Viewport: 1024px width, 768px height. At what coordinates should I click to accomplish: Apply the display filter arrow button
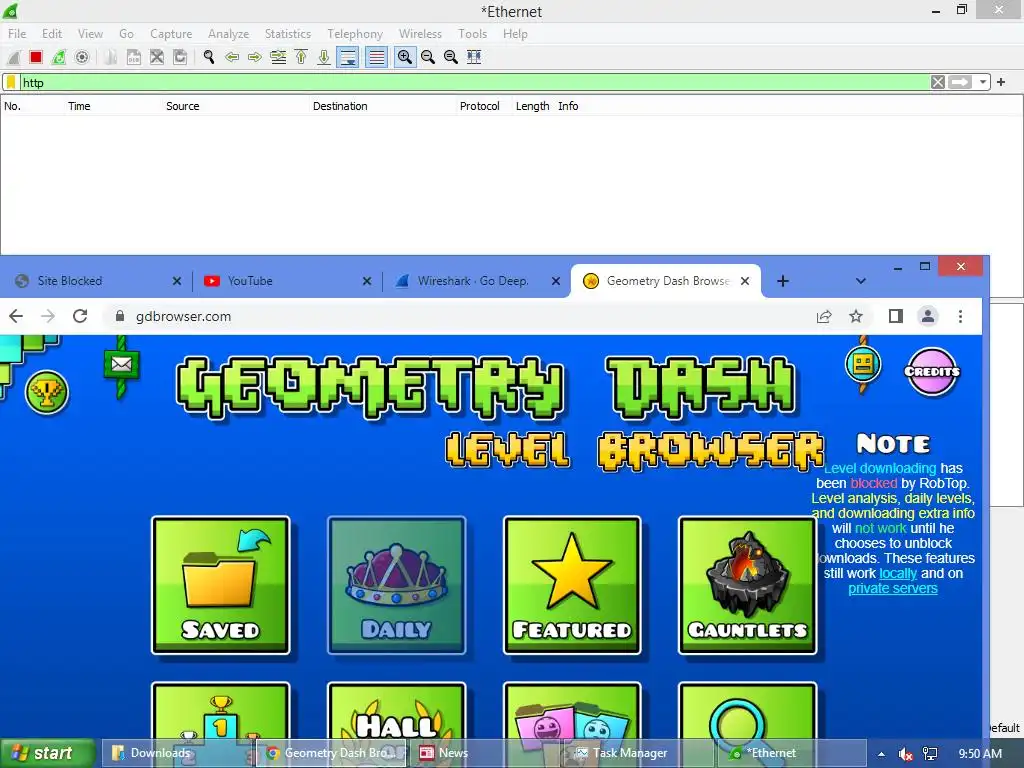coord(960,82)
